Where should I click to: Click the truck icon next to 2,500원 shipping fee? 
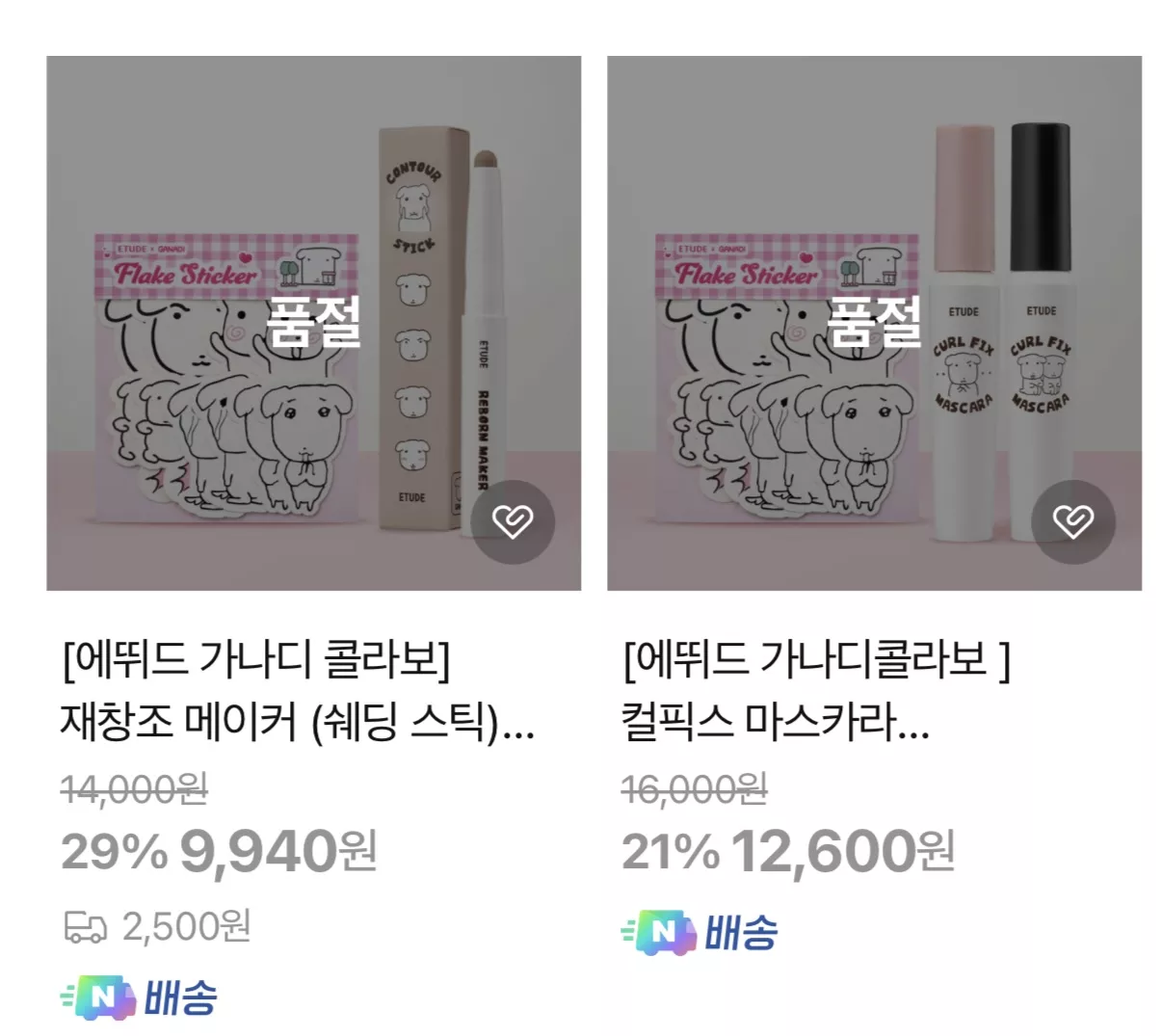(84, 928)
